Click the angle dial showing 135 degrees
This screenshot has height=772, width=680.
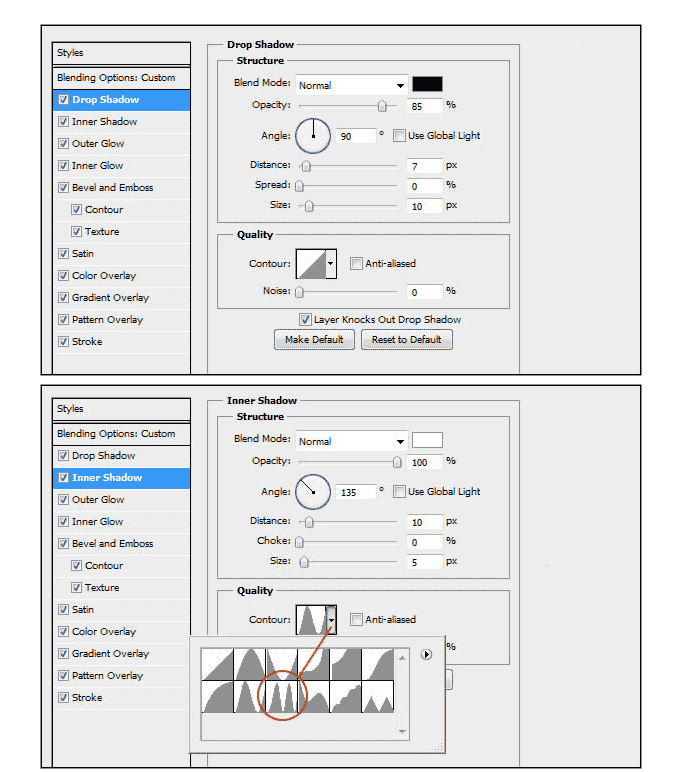point(313,491)
